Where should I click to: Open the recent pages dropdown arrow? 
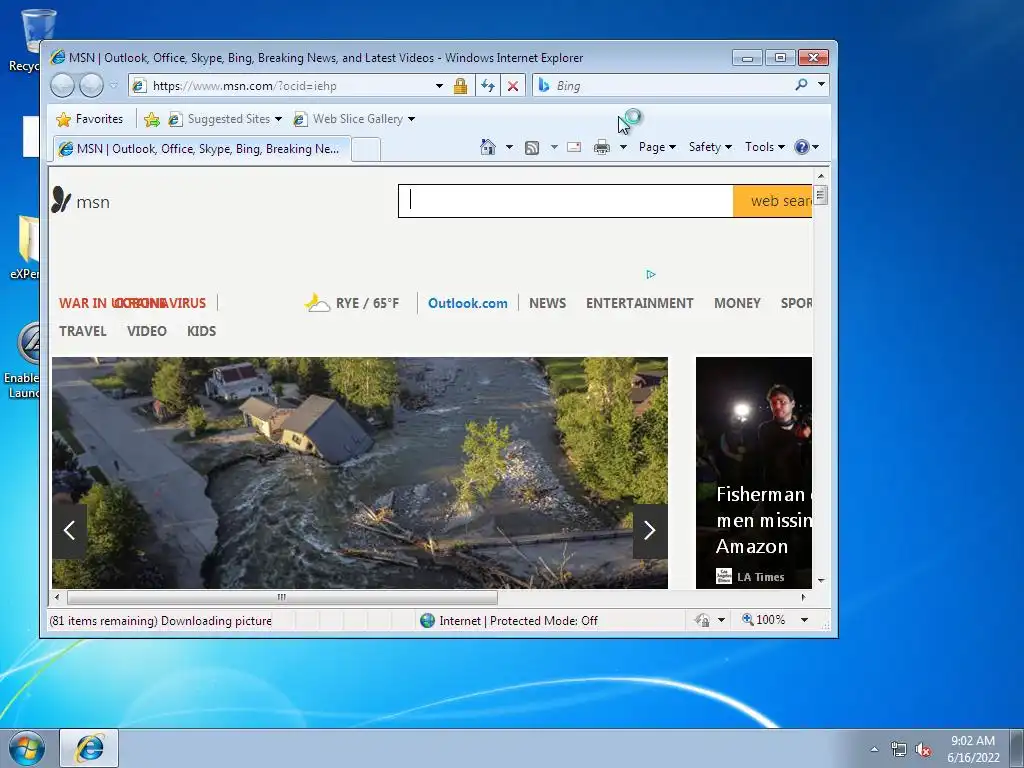(x=114, y=86)
